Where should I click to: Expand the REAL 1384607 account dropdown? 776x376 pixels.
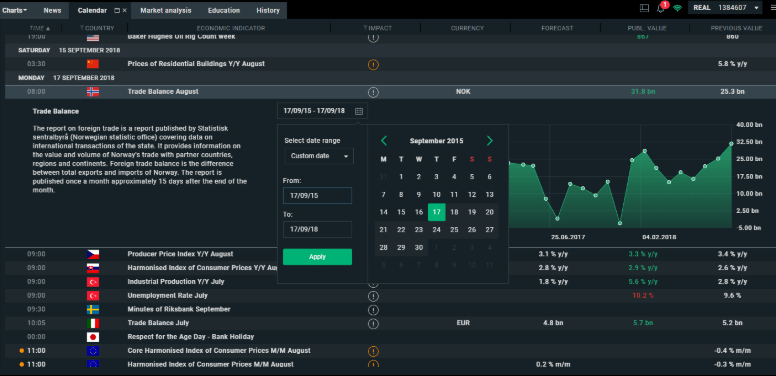(x=725, y=8)
